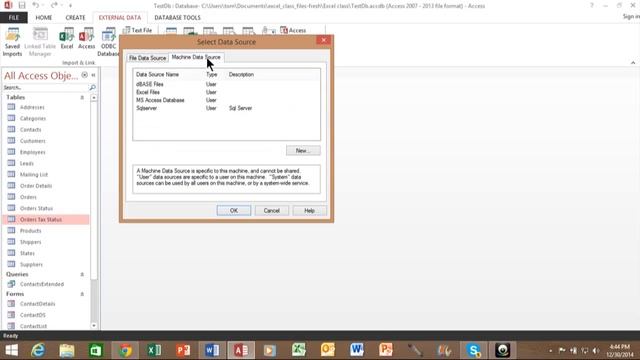Switch to the HOME ribbon tab
Screen dimensions: 640x360
point(44,18)
